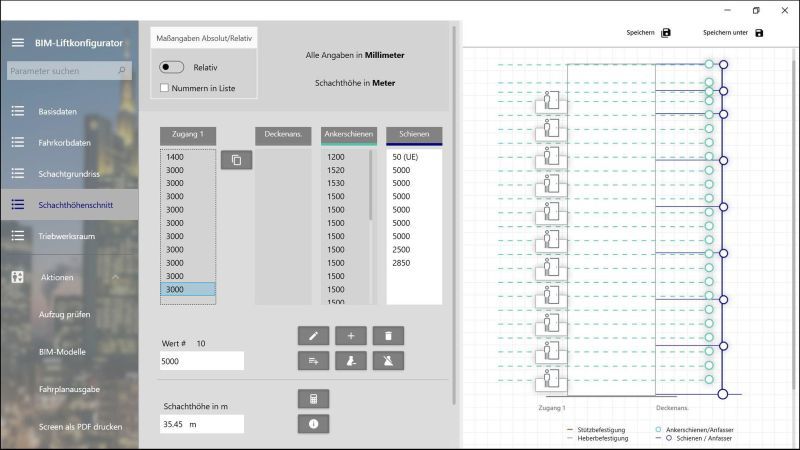Click the trash delete value button
Image resolution: width=800 pixels, height=450 pixels.
pos(388,336)
